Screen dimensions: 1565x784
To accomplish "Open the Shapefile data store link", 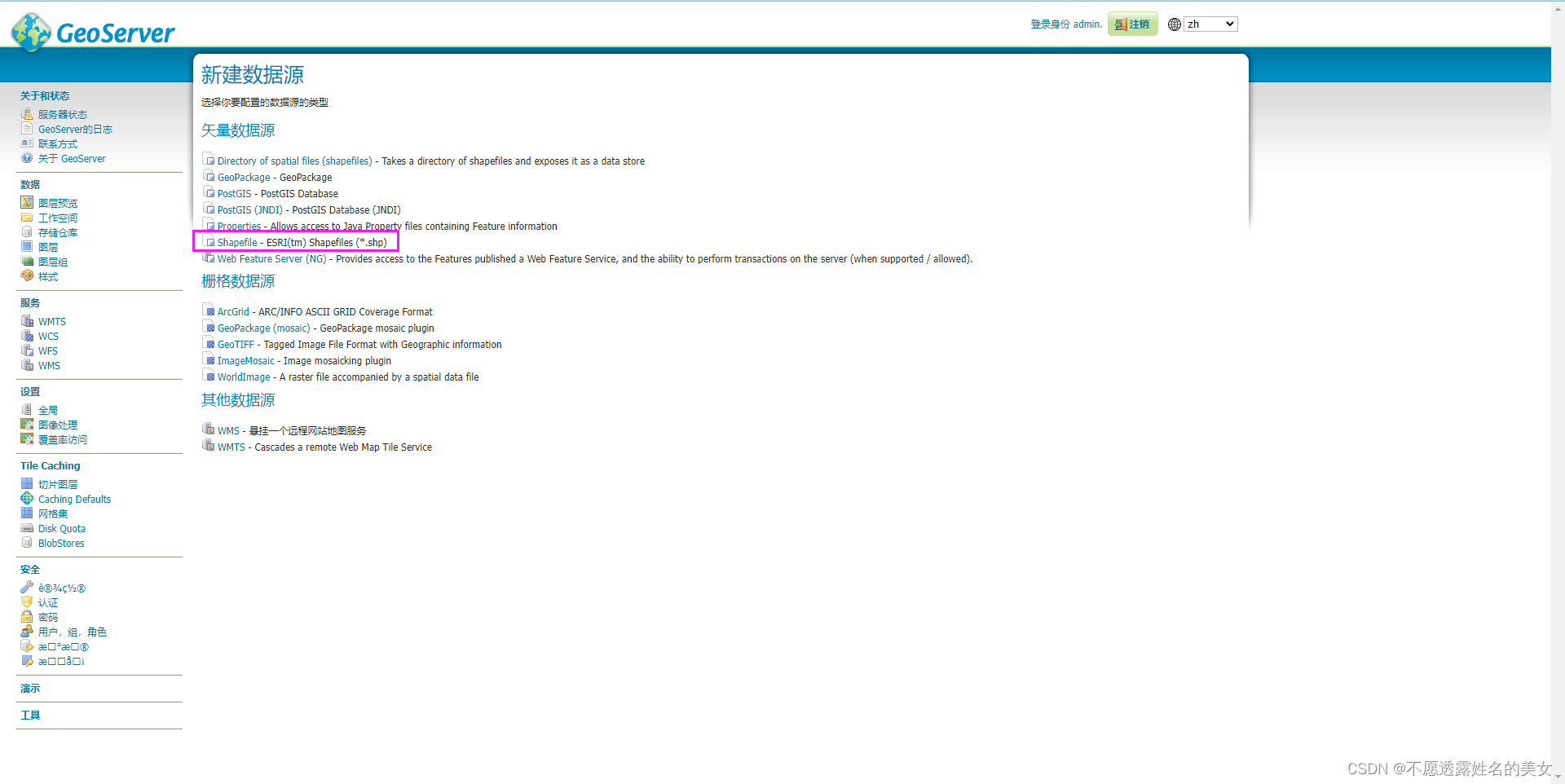I will pos(237,243).
